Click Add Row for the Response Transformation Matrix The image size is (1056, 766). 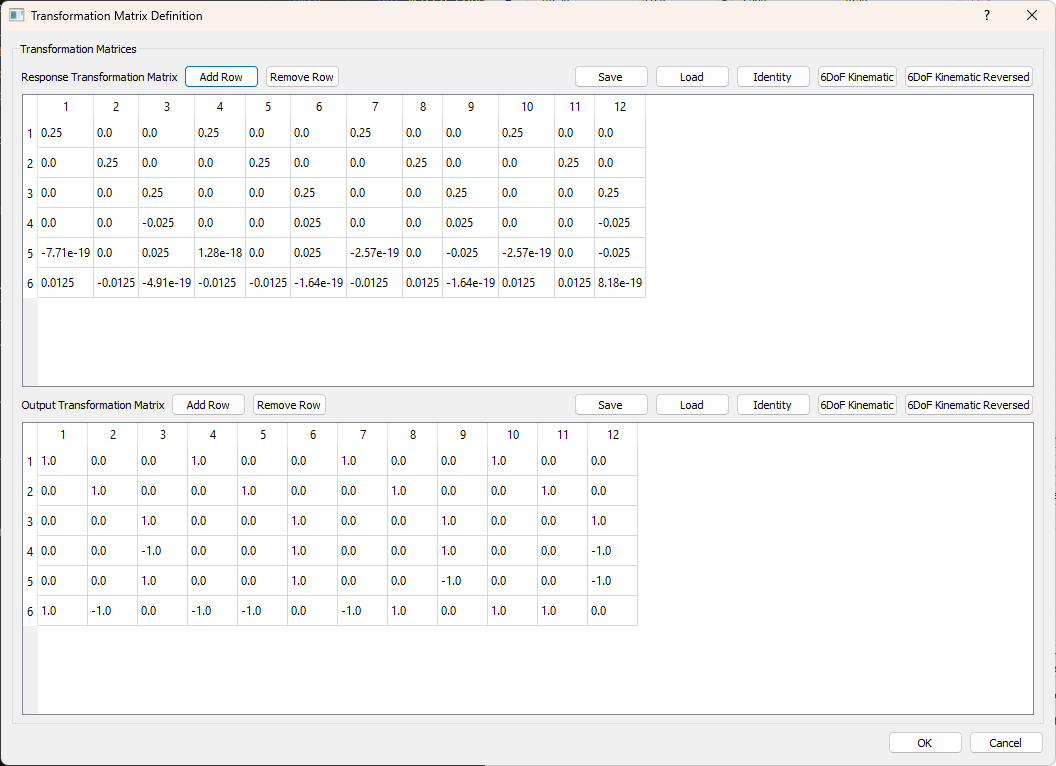point(221,76)
